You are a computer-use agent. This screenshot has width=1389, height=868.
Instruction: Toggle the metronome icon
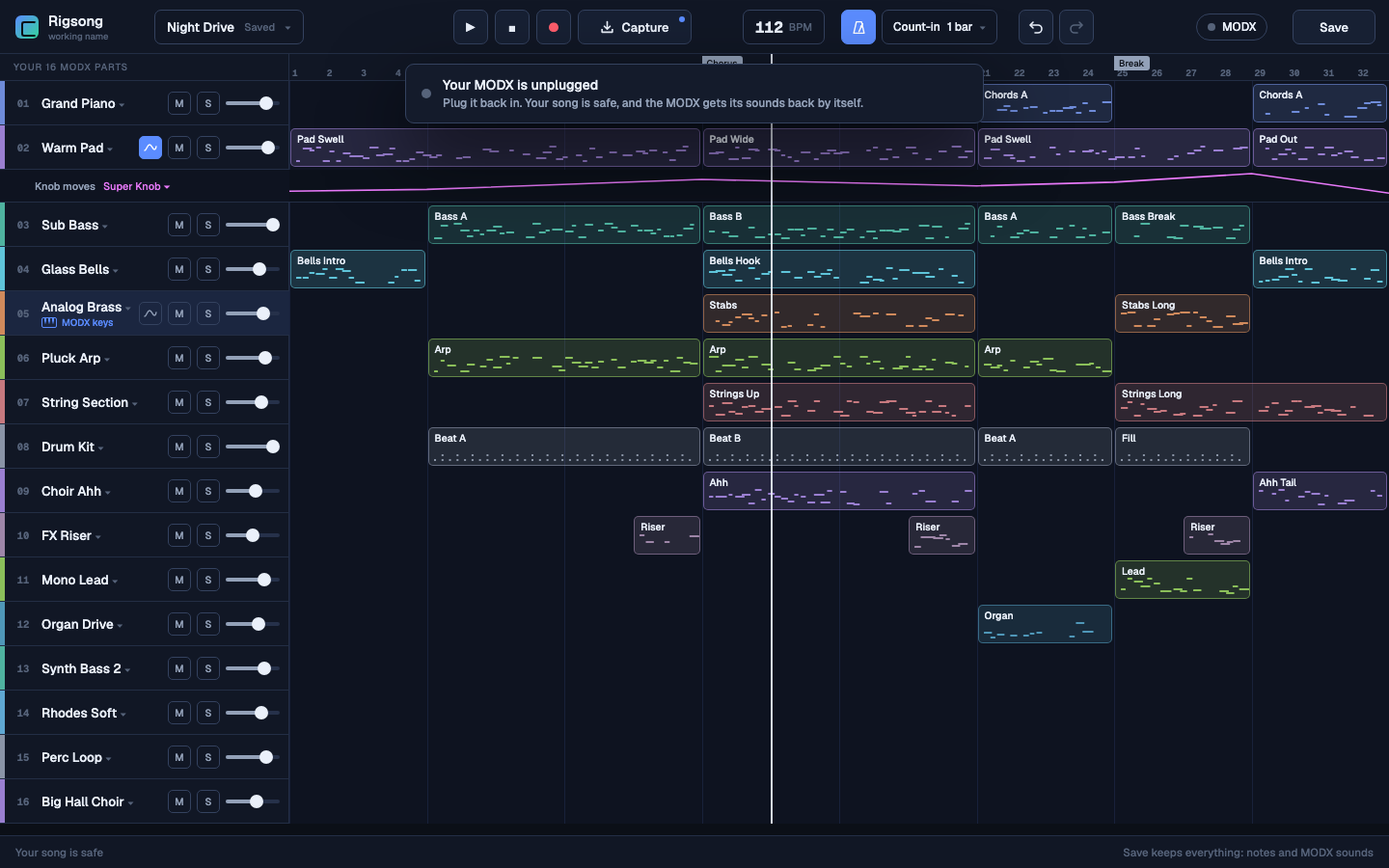858,27
